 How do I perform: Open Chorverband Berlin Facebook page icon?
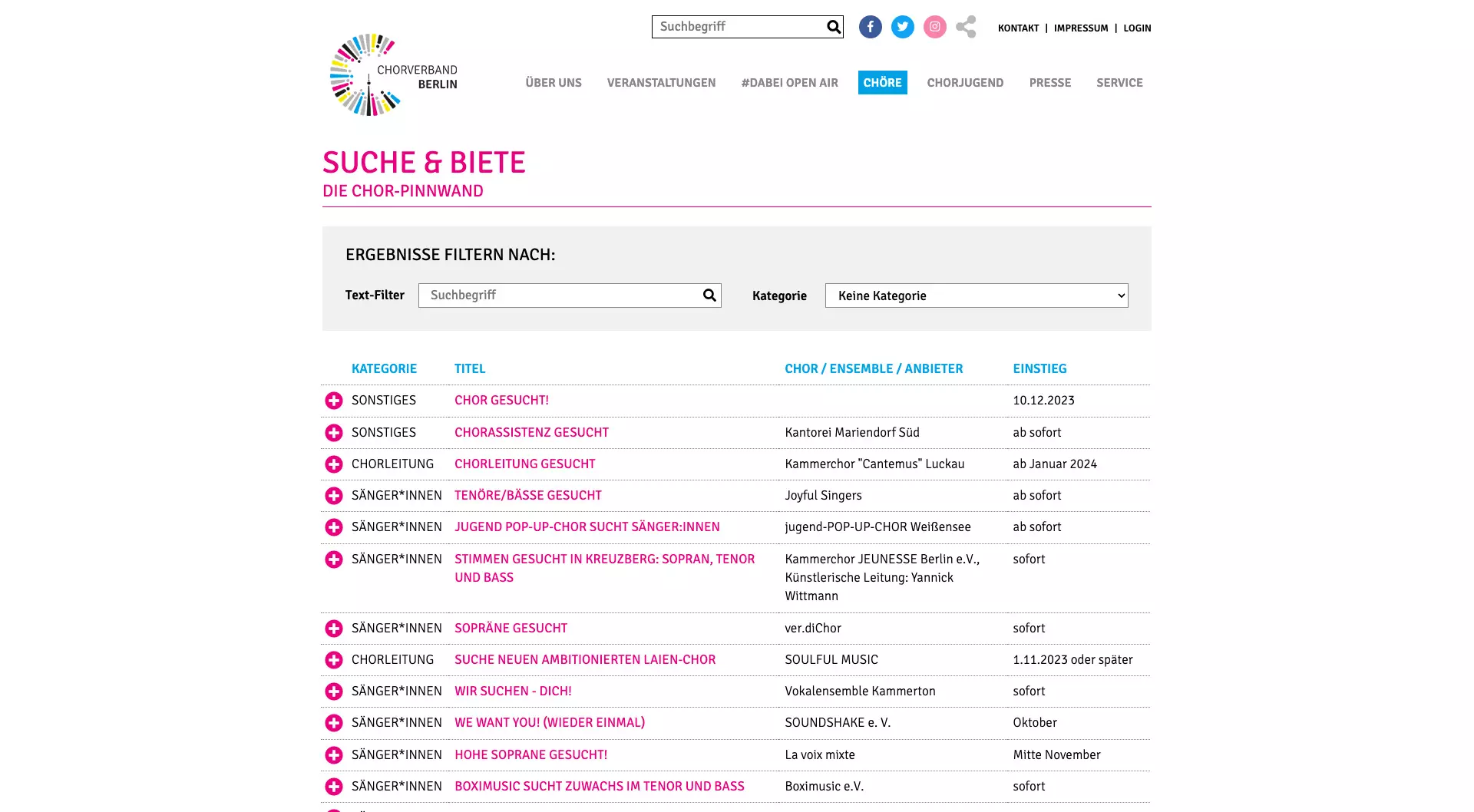click(x=870, y=27)
